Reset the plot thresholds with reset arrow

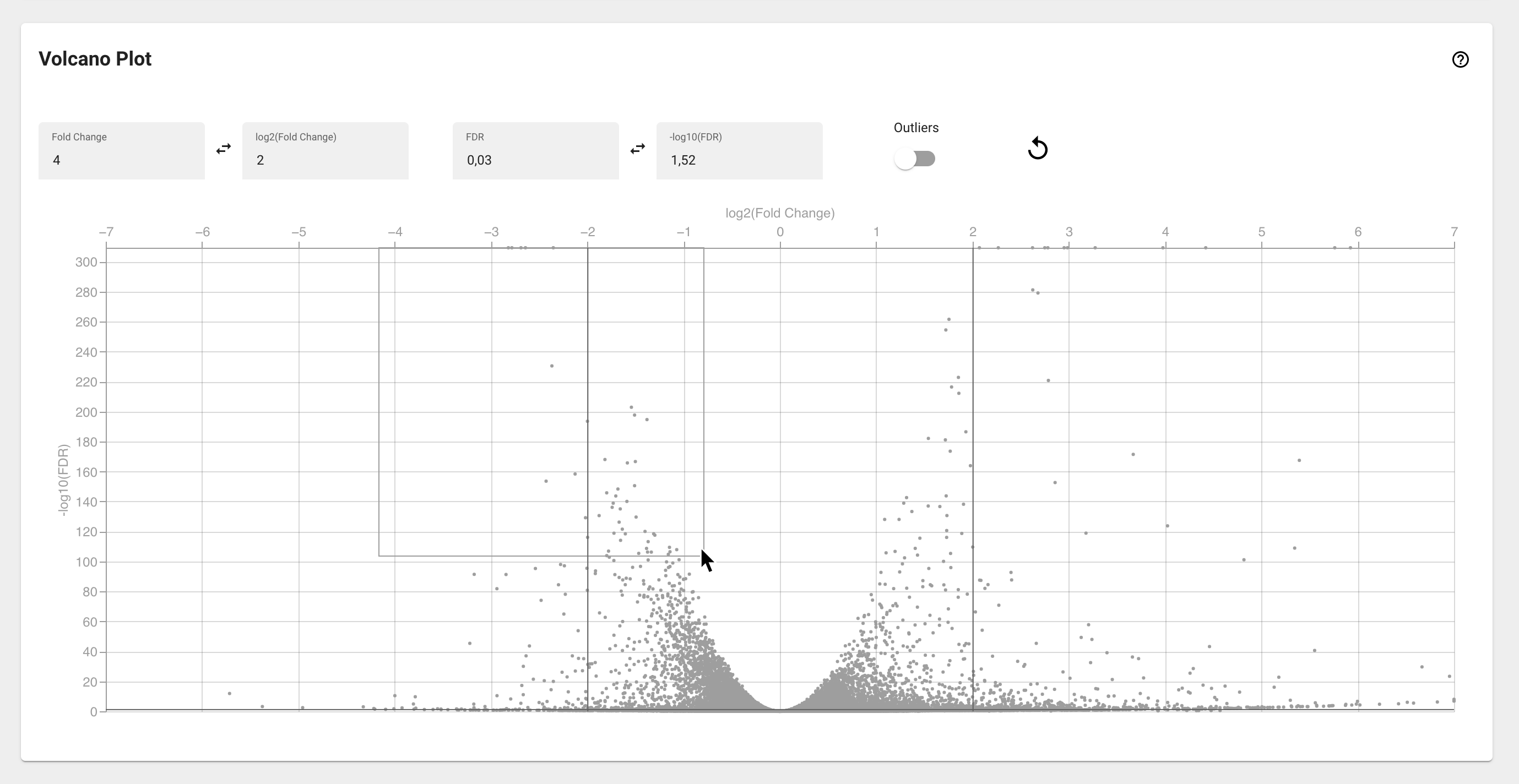[x=1038, y=148]
